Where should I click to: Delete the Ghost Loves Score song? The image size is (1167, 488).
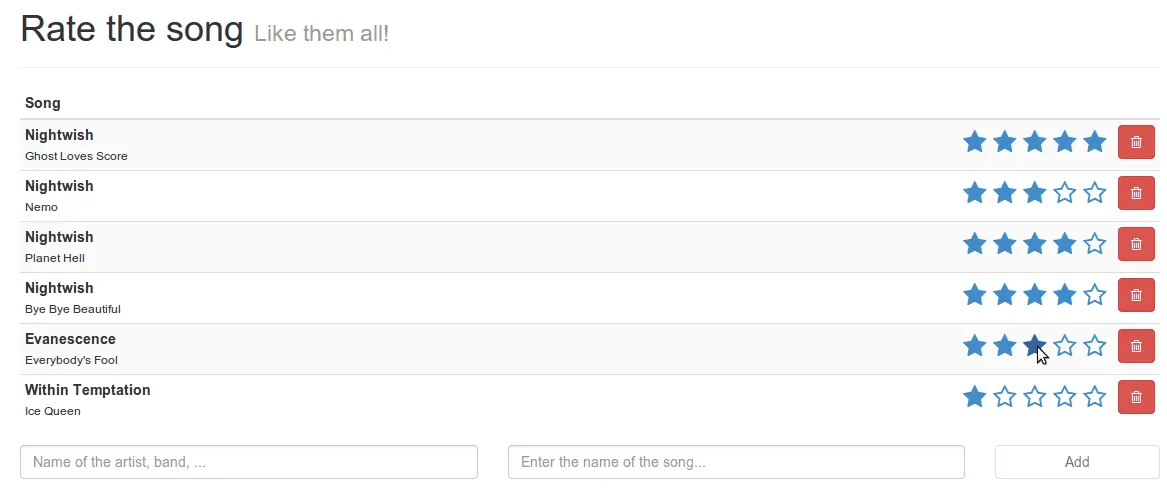(1136, 142)
